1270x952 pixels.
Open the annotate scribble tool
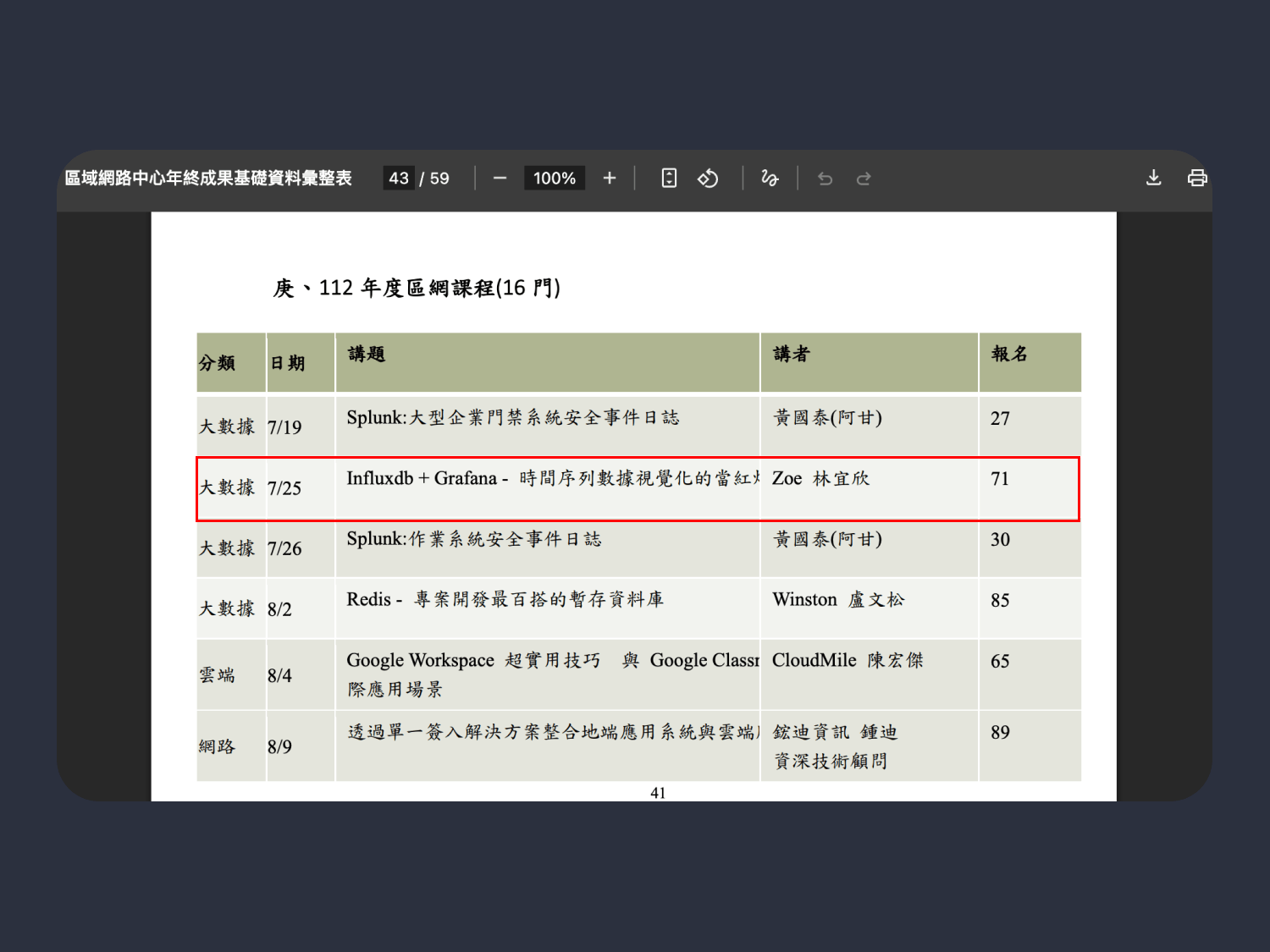770,178
